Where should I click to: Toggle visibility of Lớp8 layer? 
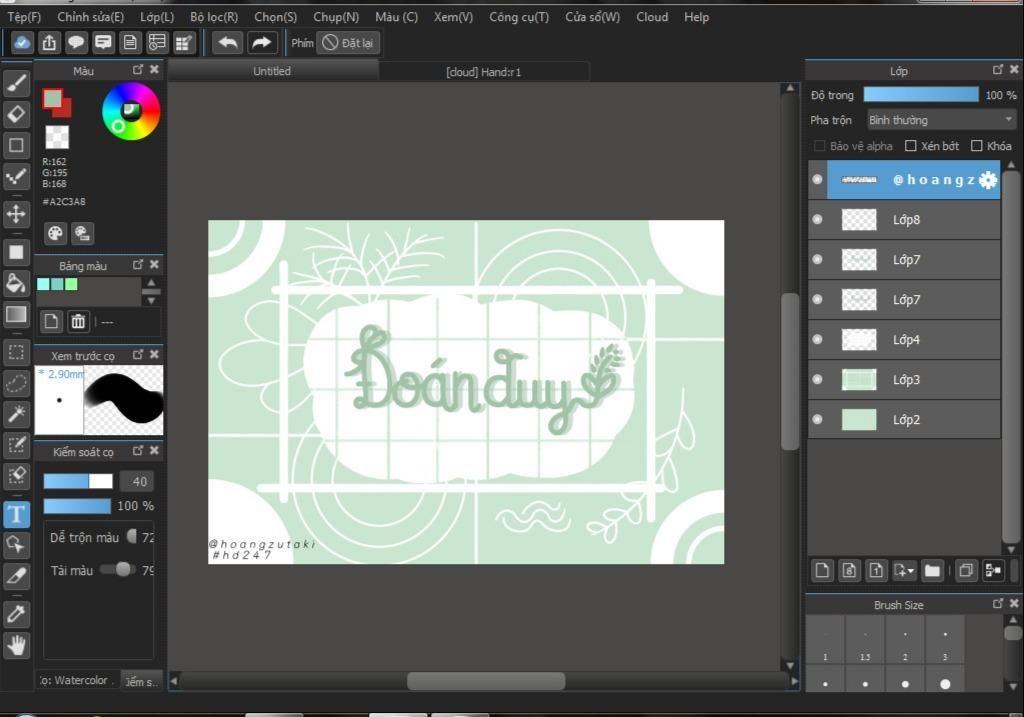817,219
